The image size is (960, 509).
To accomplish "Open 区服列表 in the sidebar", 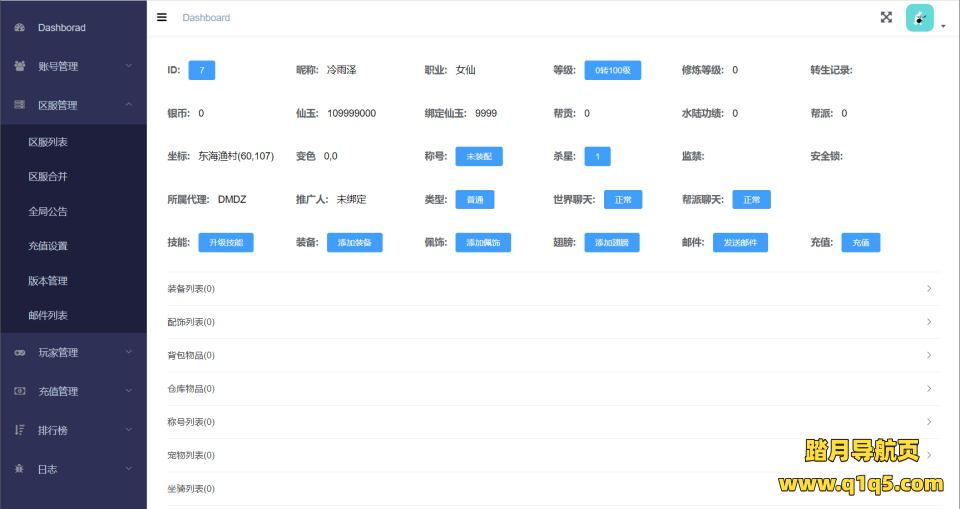I will coord(48,142).
